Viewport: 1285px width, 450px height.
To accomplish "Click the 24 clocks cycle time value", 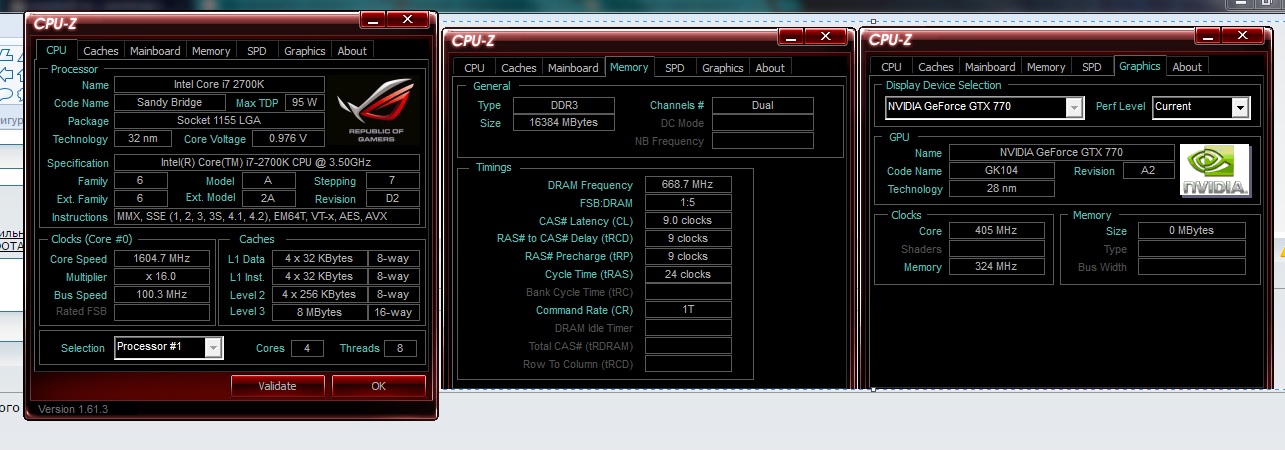I will pyautogui.click(x=688, y=274).
